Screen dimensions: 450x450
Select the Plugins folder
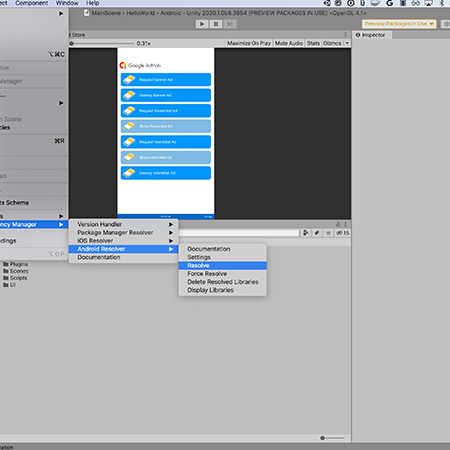16,264
